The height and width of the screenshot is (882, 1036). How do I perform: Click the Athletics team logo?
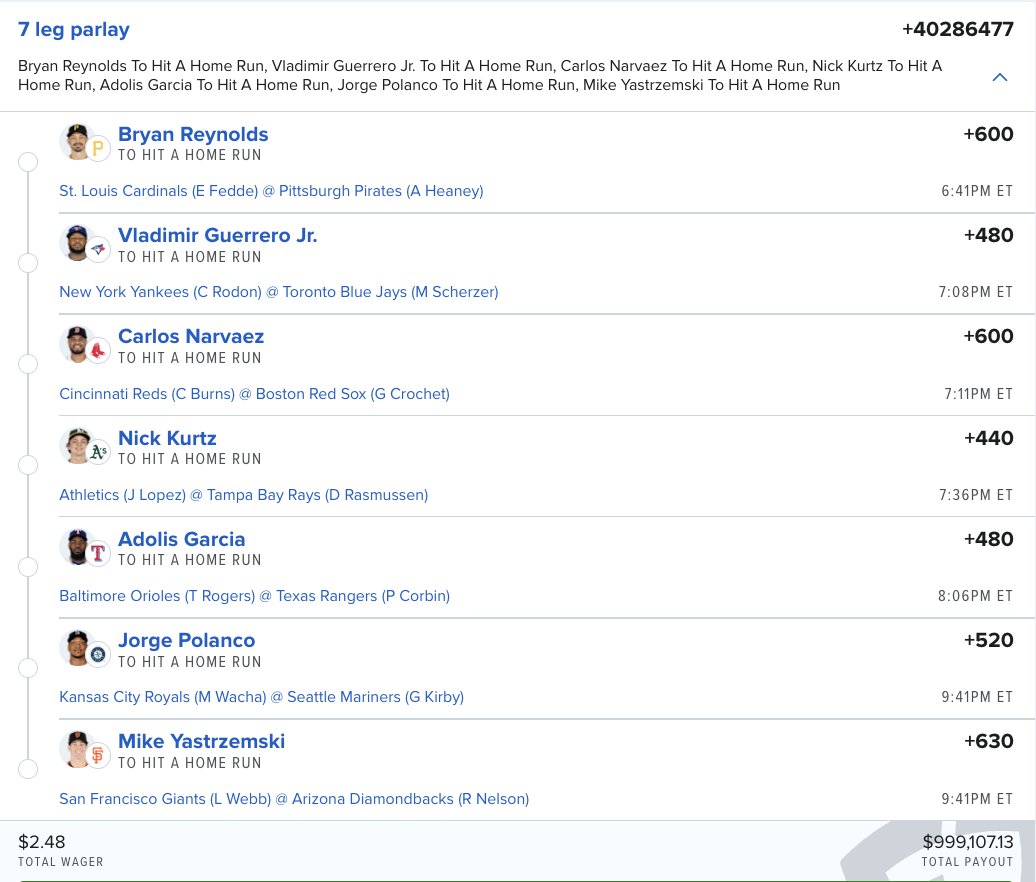tap(98, 452)
